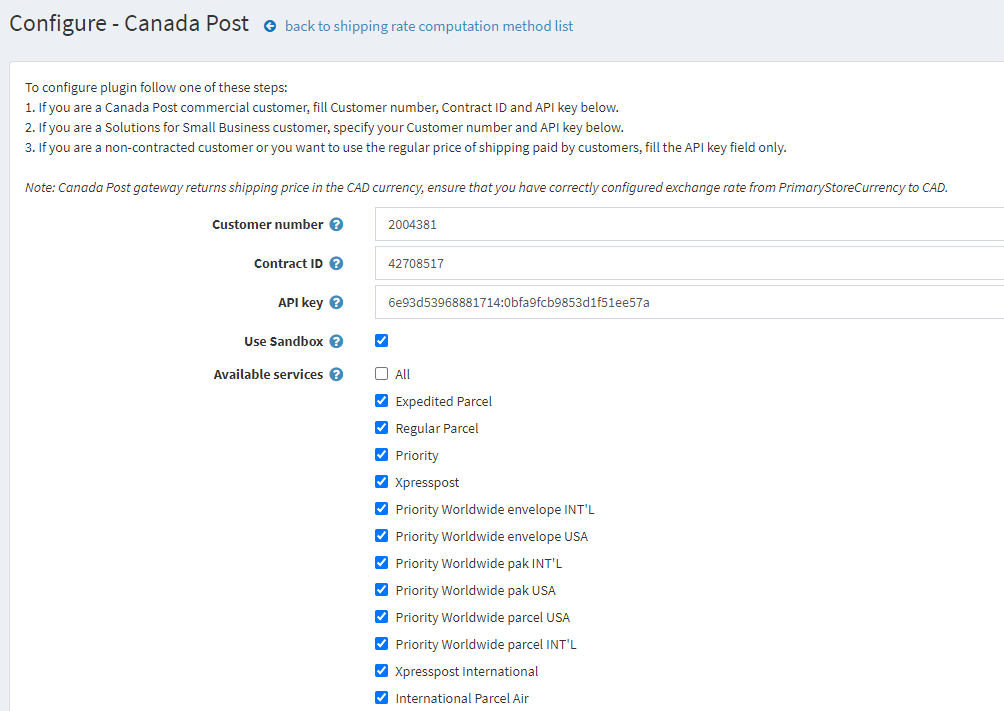This screenshot has width=1004, height=711.
Task: Click the Configure - Canada Post heading
Action: click(x=129, y=23)
